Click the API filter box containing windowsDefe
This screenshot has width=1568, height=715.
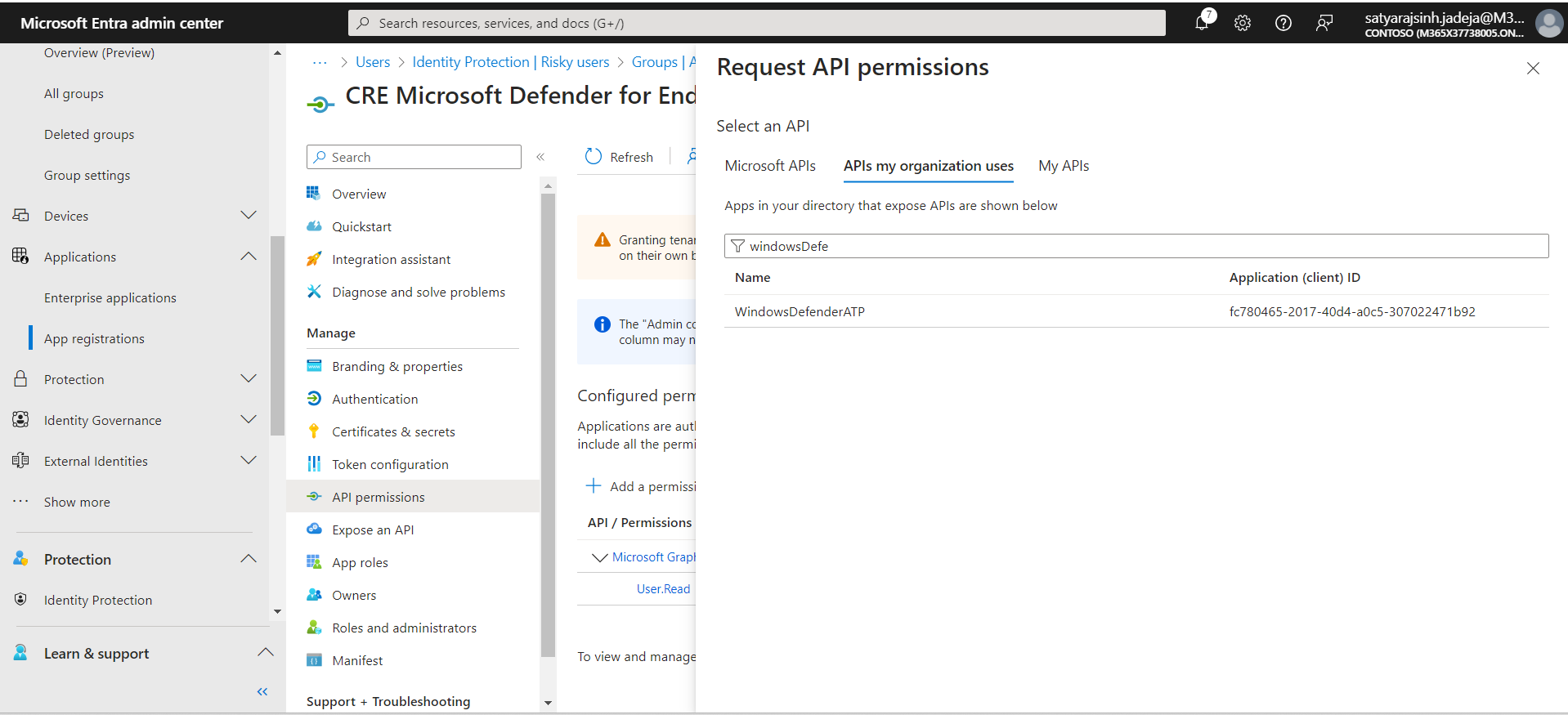click(x=1136, y=246)
